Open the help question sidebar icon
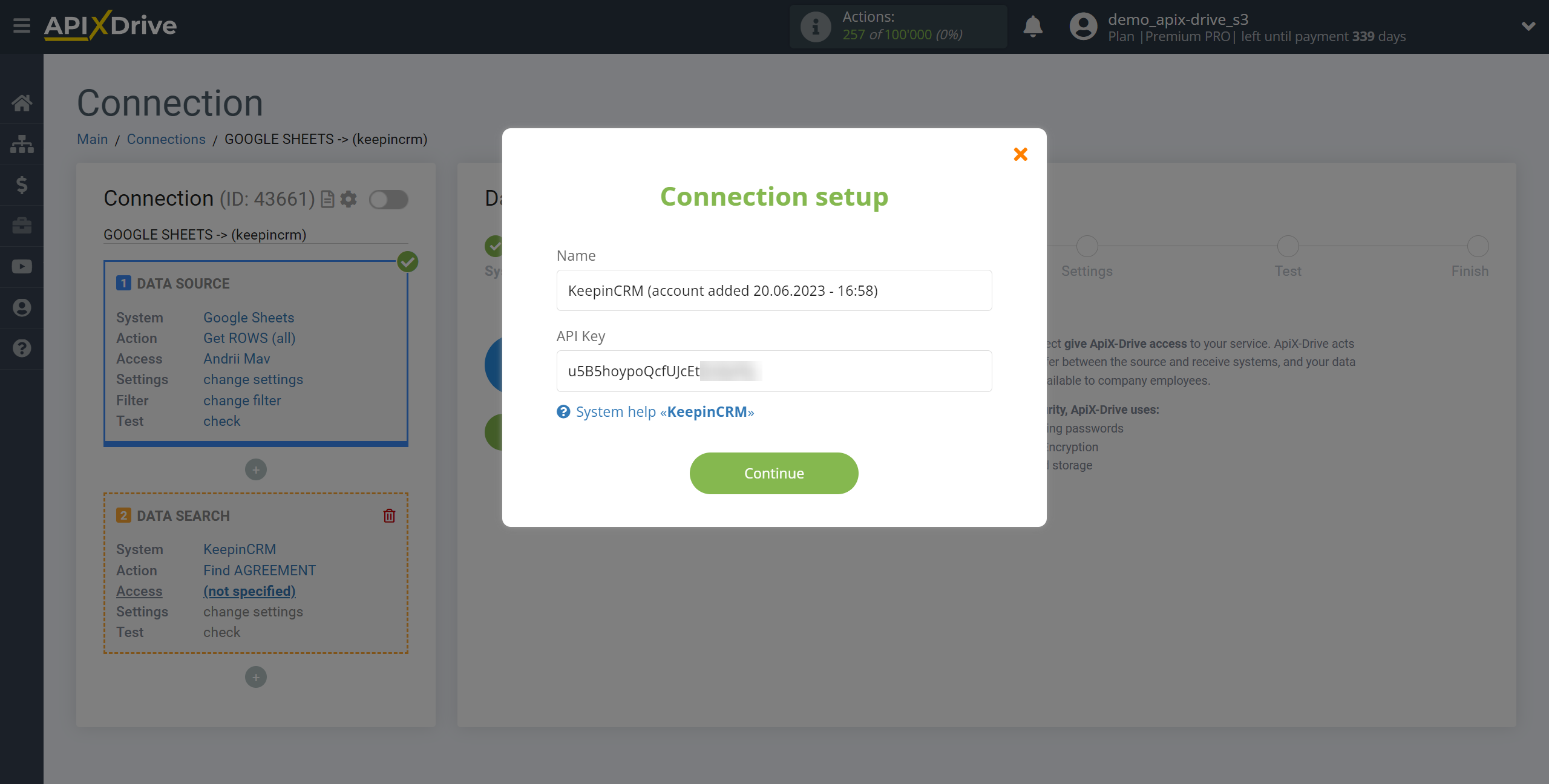1549x784 pixels. (x=22, y=348)
